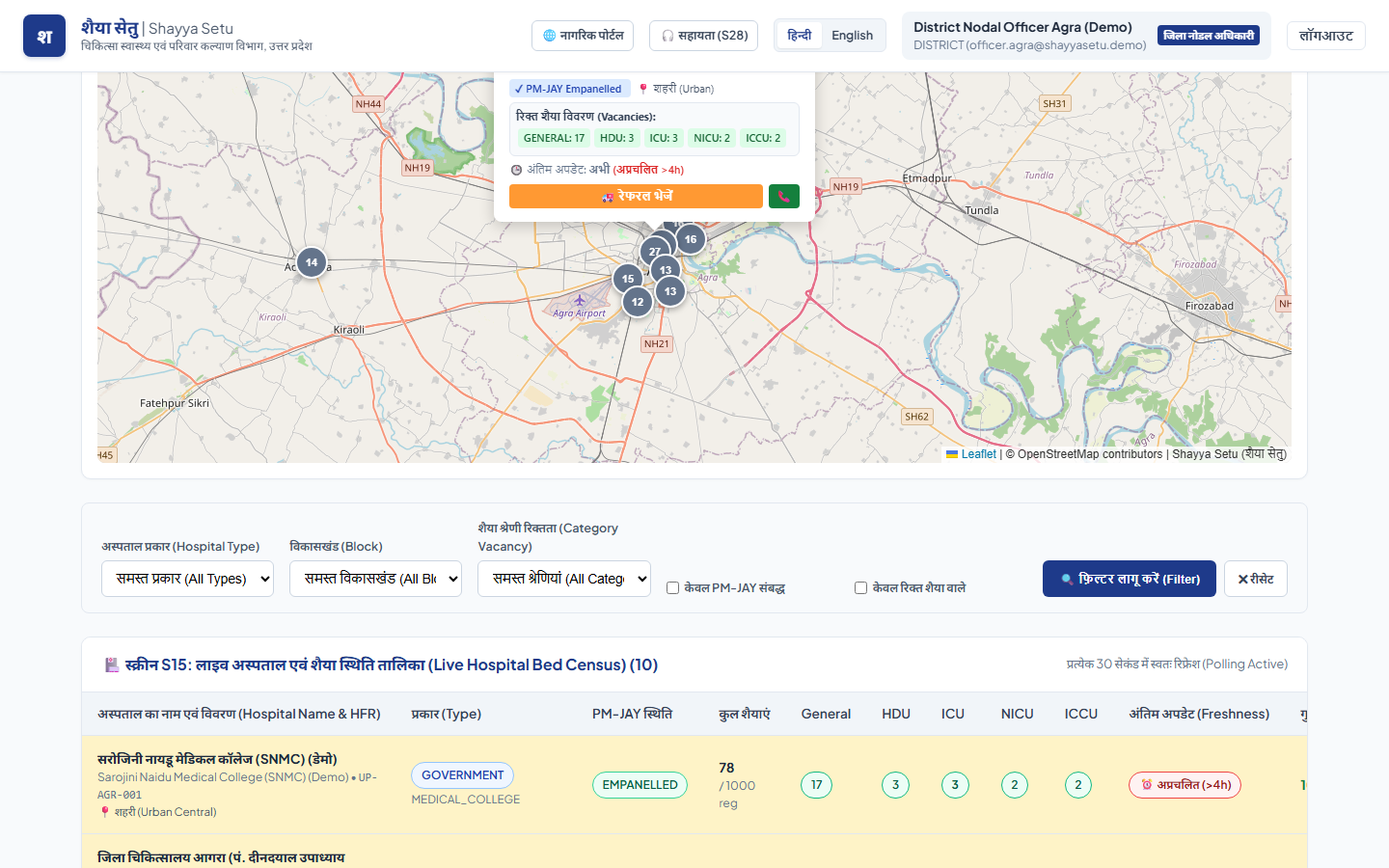The width and height of the screenshot is (1389, 868).
Task: Open the Category Vacancy dropdown
Action: (x=564, y=579)
